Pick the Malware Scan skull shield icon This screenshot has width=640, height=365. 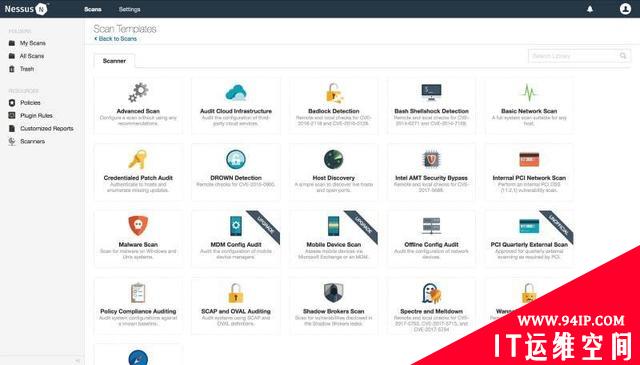coord(138,226)
